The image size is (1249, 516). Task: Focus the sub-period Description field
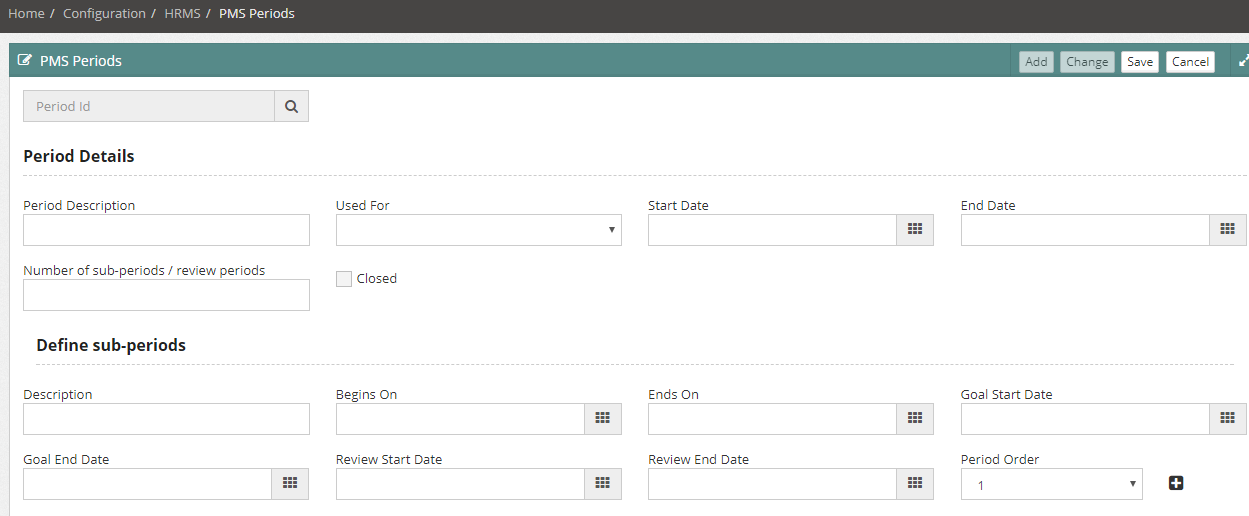click(166, 419)
